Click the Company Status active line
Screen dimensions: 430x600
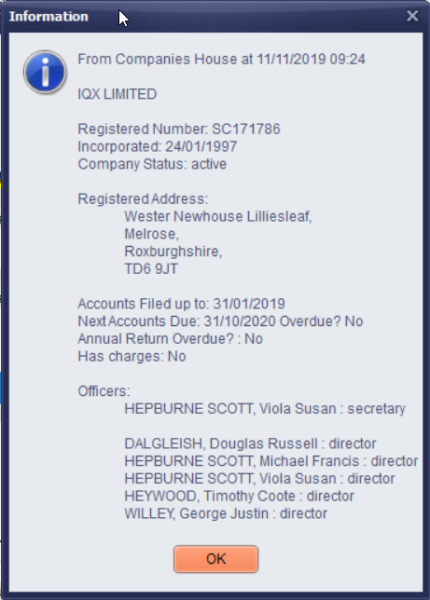(x=152, y=164)
